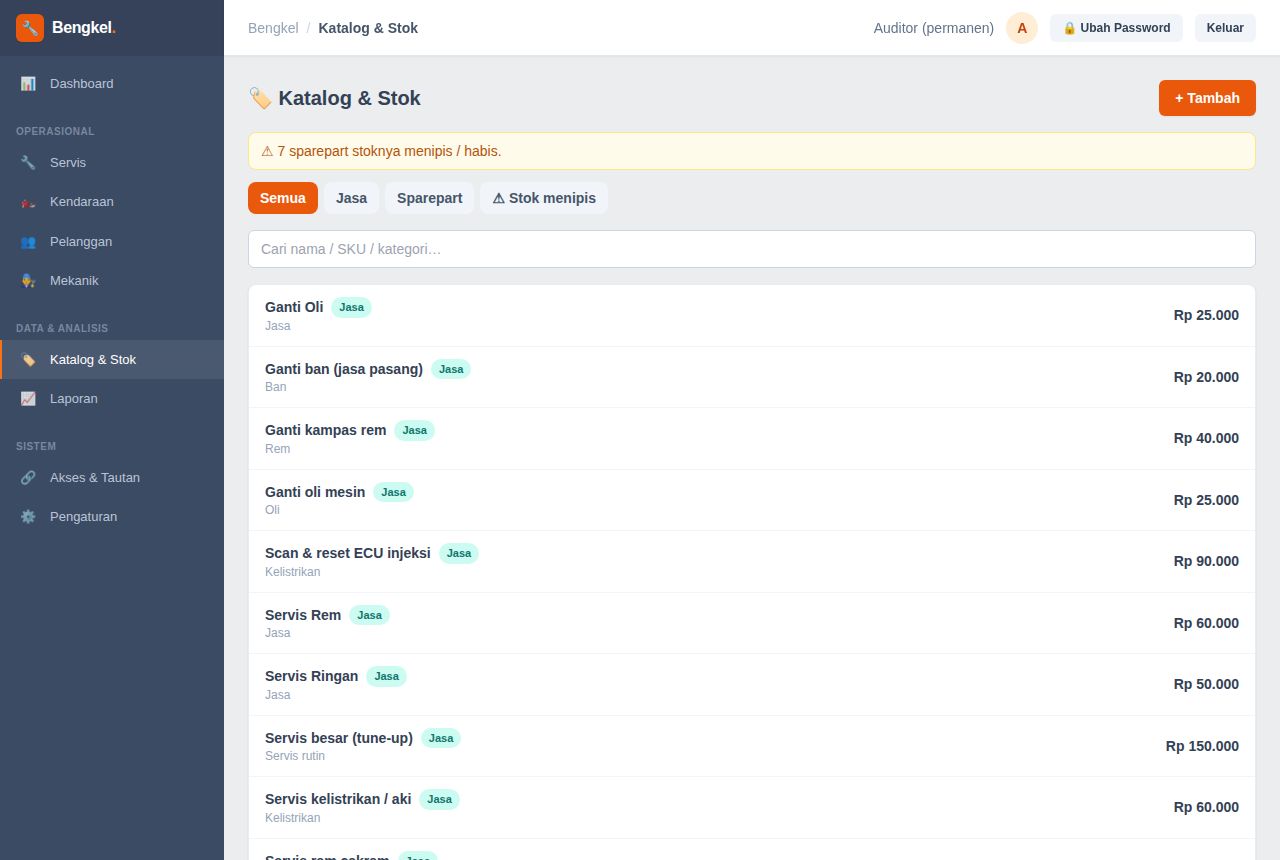Click the Kendaraan motorcycle icon
1280x860 pixels.
tap(28, 202)
